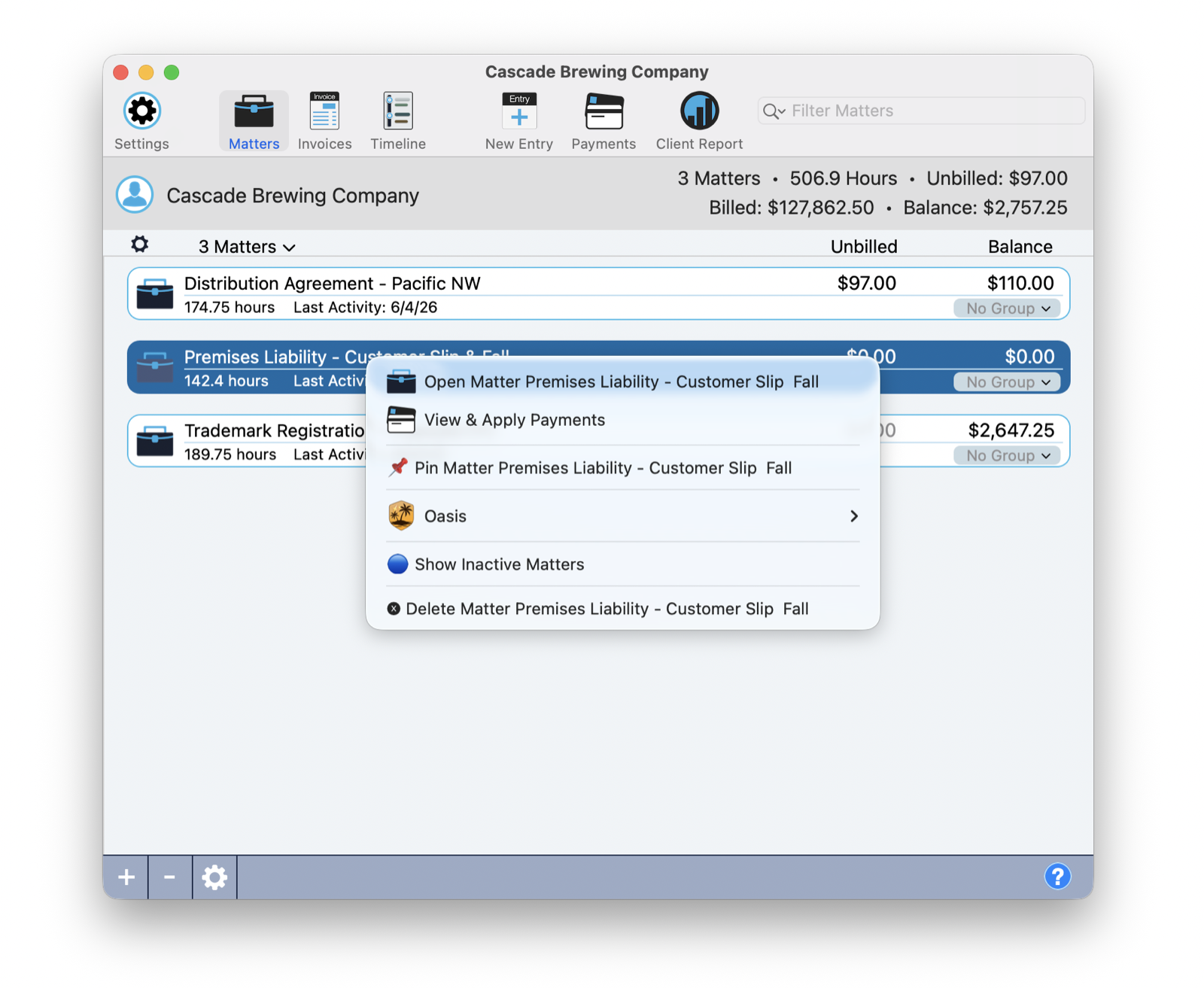Click the red close window button
Screen dimensions: 1204x988
[120, 72]
